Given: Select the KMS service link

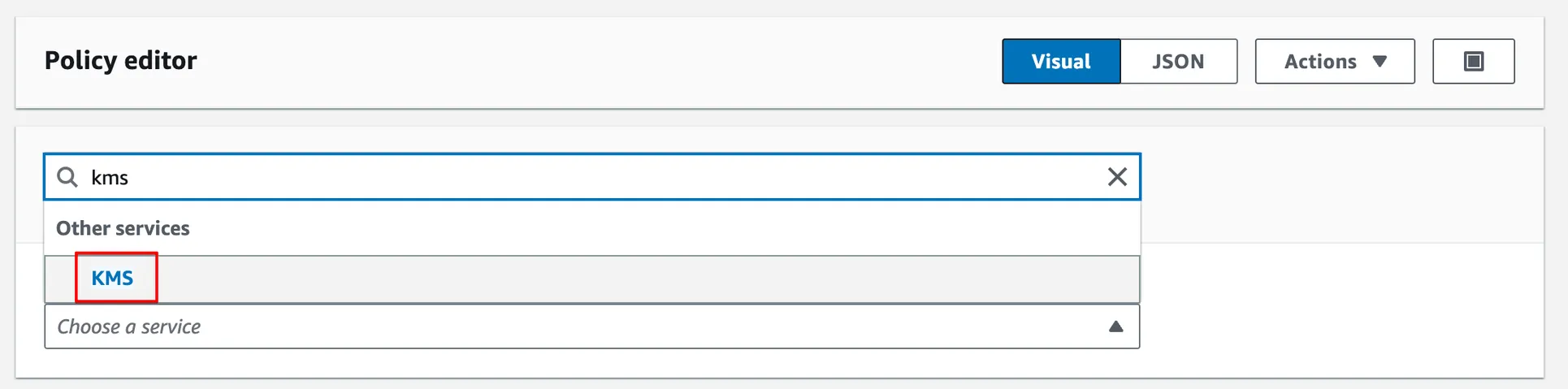Looking at the screenshot, I should tap(112, 279).
